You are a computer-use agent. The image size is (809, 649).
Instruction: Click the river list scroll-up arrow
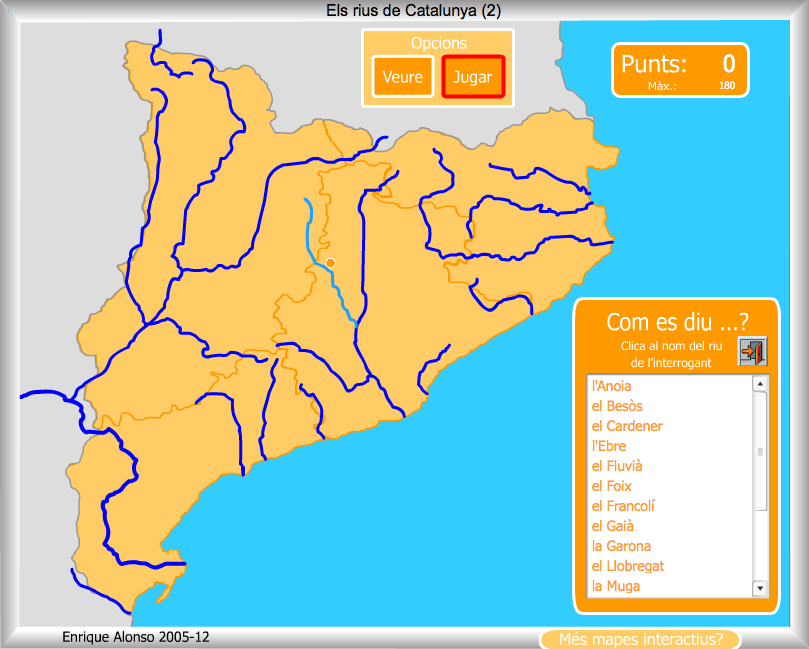pyautogui.click(x=759, y=384)
